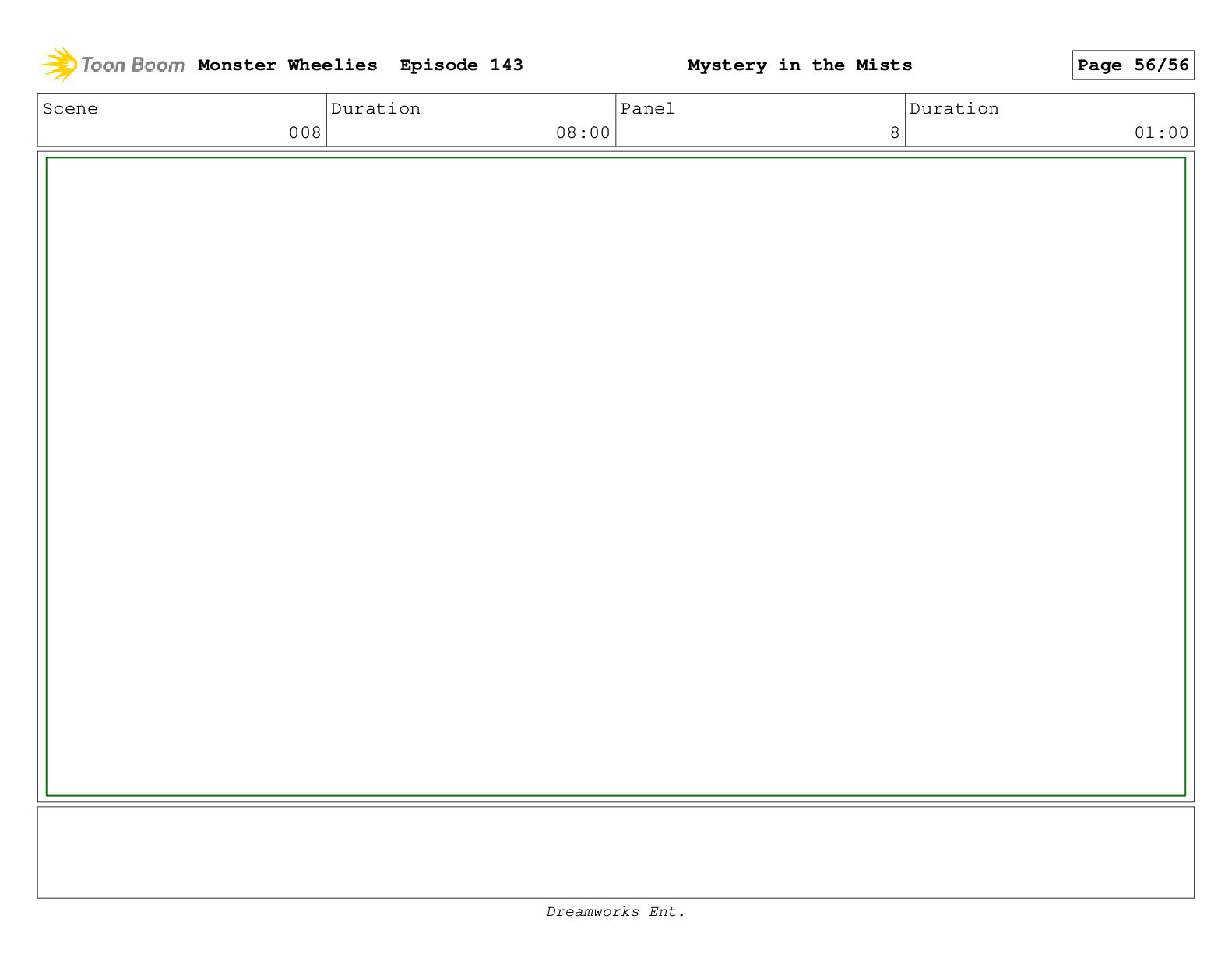Click the 'Monster Wheelies' title text
This screenshot has width=1232, height=954.
click(x=287, y=65)
